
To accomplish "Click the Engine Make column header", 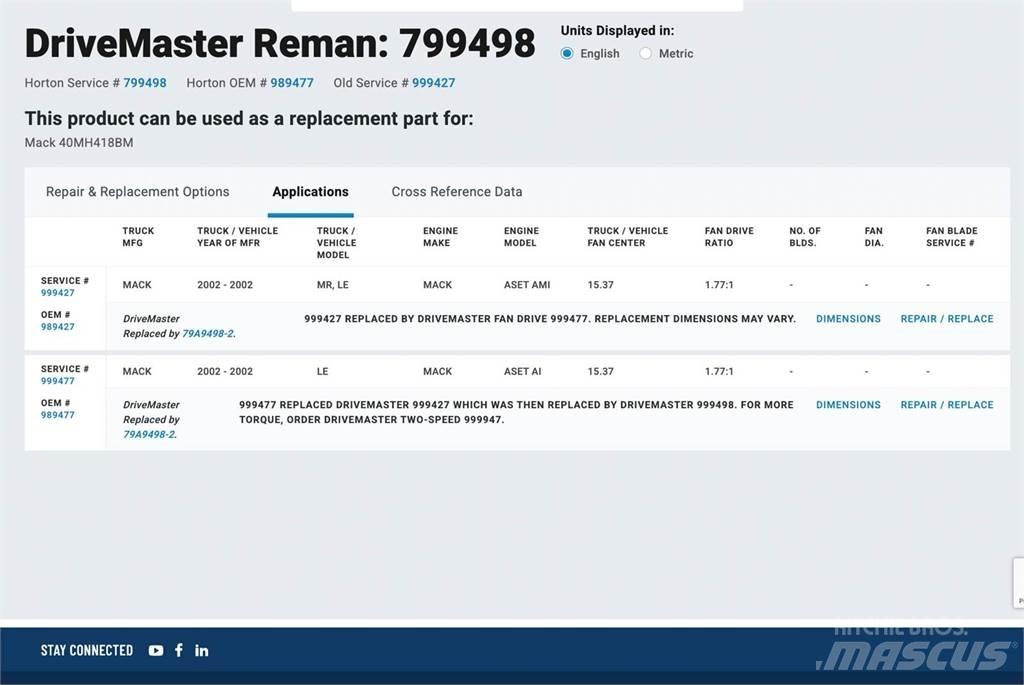I will (440, 237).
